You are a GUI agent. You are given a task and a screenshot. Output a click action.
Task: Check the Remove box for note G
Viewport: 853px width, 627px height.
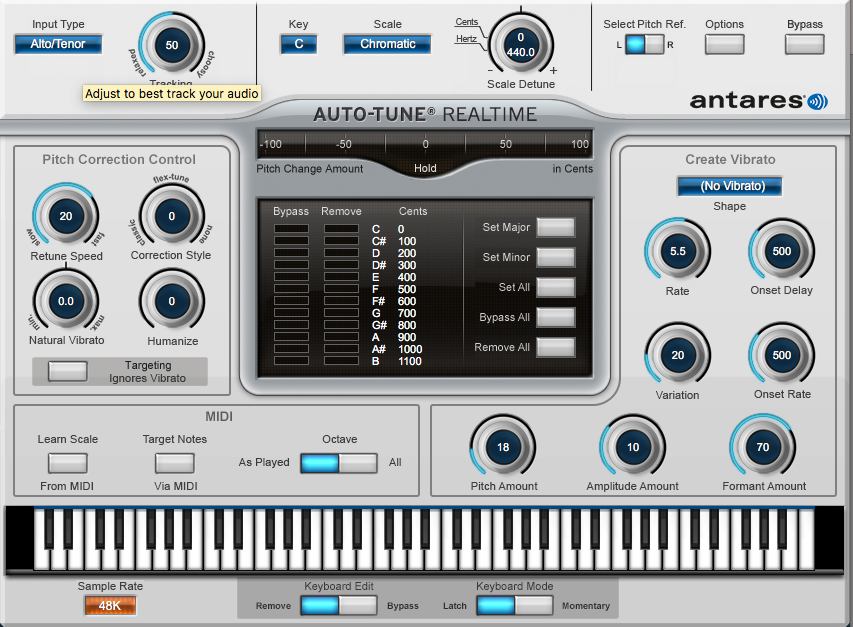pos(342,312)
